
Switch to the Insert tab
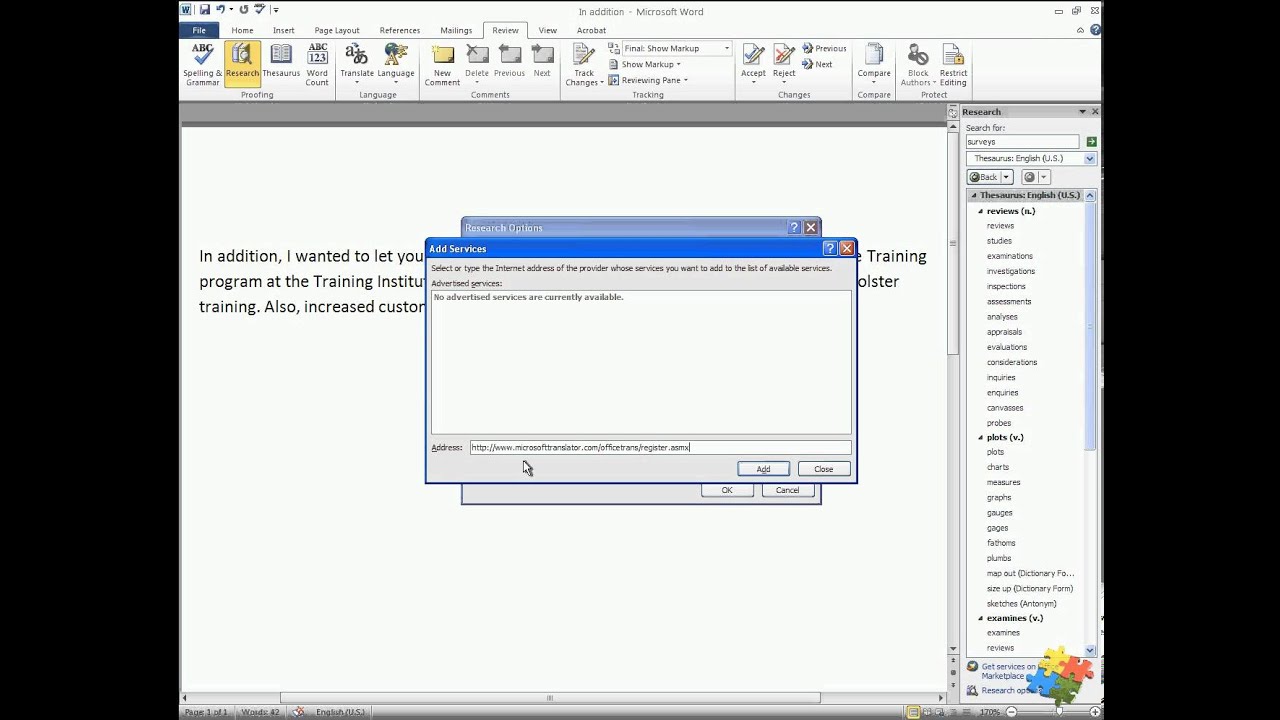tap(284, 30)
